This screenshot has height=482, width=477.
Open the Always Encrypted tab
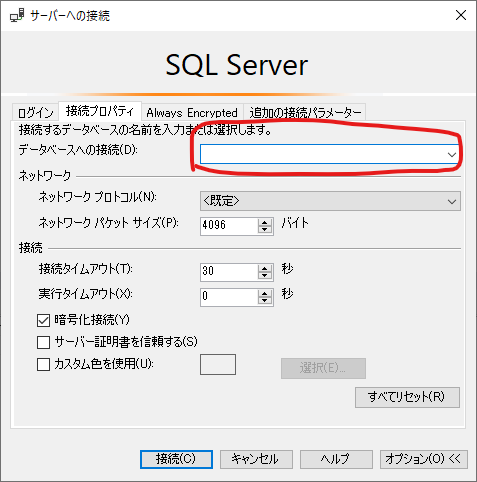[192, 113]
